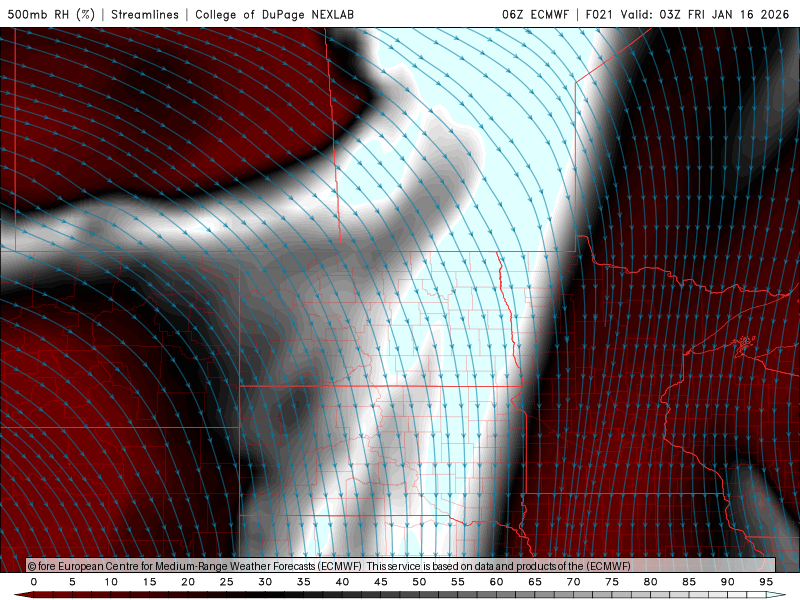Click the colorbar label "25"
The height and width of the screenshot is (600, 800).
(x=227, y=582)
